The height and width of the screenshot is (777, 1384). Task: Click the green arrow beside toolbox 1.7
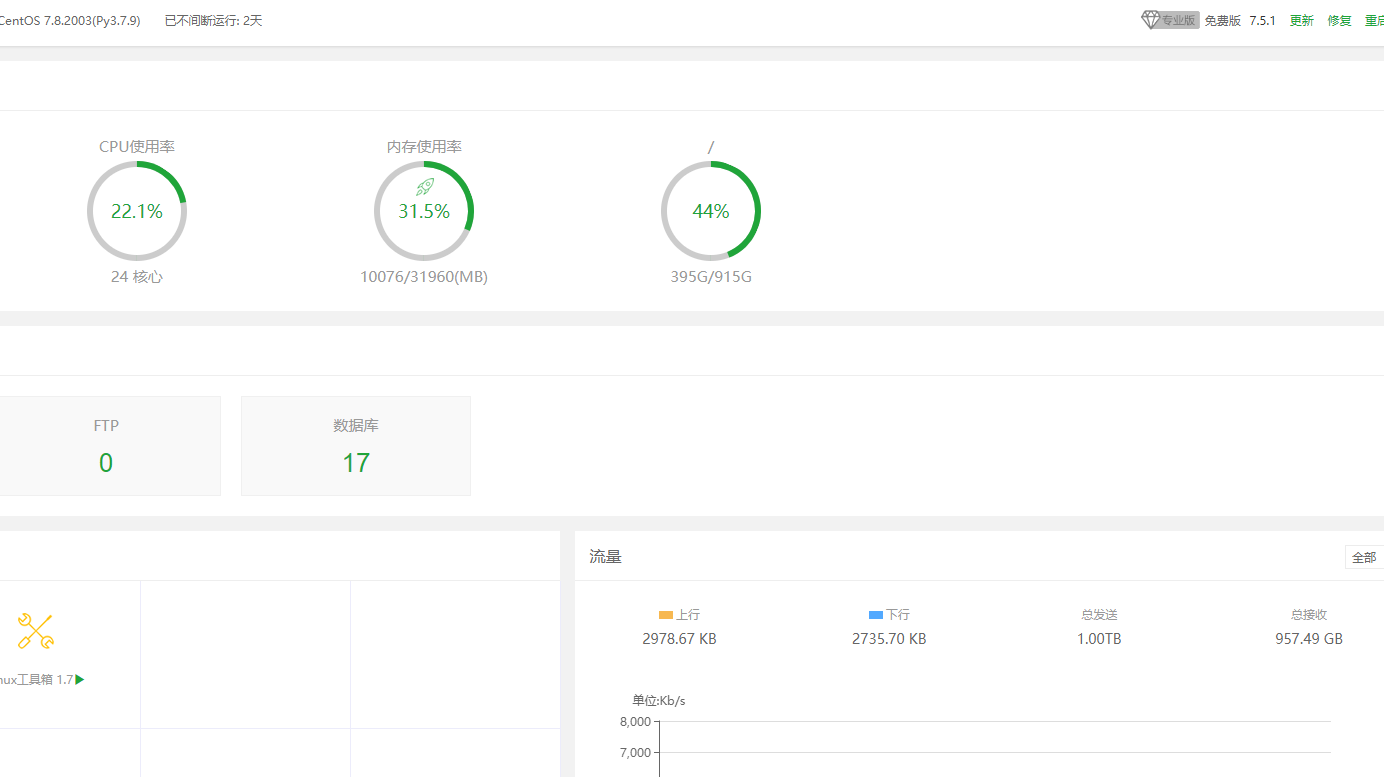click(80, 680)
